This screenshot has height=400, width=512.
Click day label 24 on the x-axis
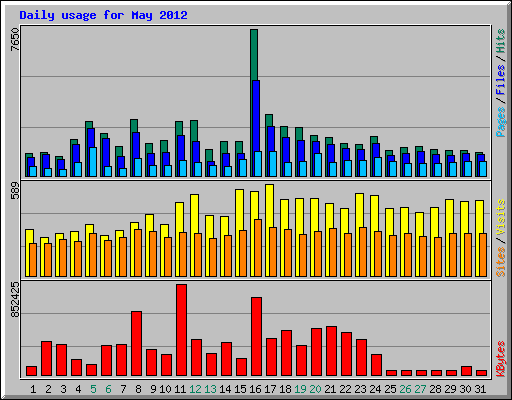coord(375,389)
